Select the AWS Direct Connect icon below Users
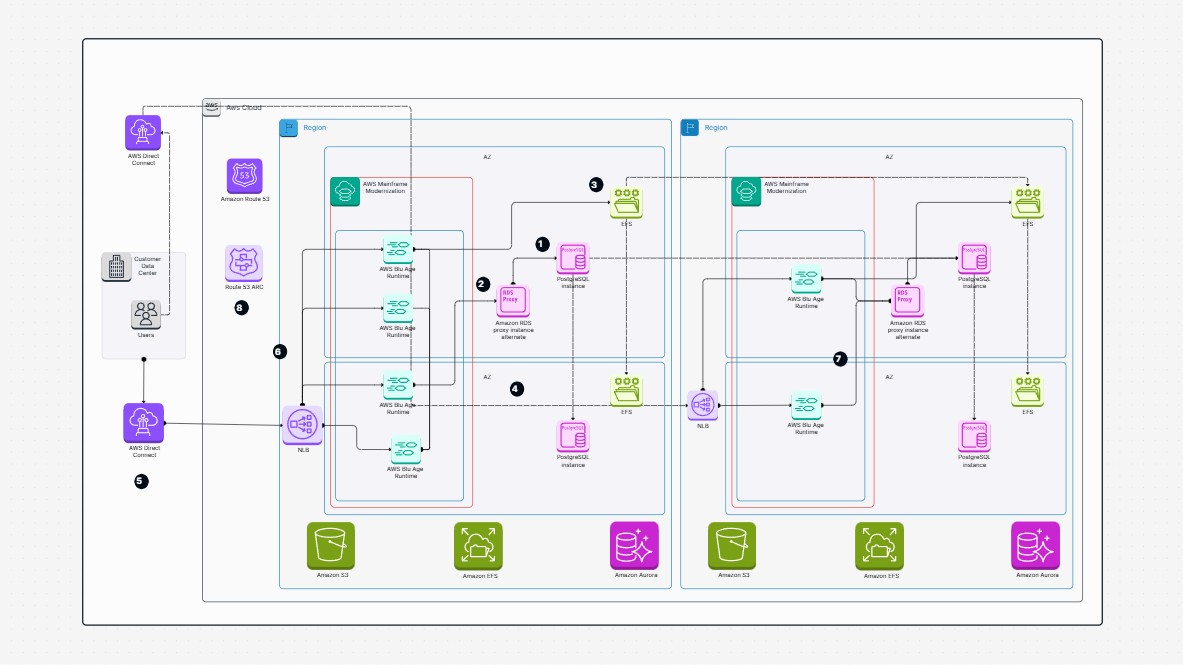1183x665 pixels. click(x=143, y=423)
